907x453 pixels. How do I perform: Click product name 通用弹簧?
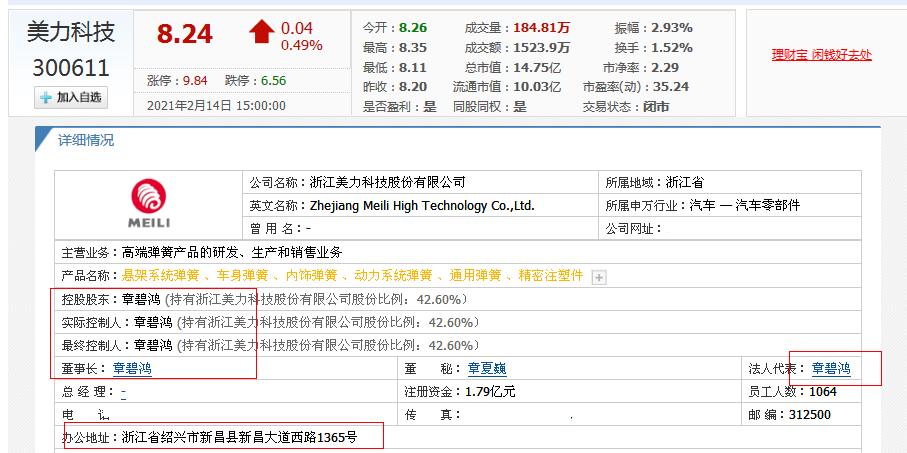click(475, 275)
